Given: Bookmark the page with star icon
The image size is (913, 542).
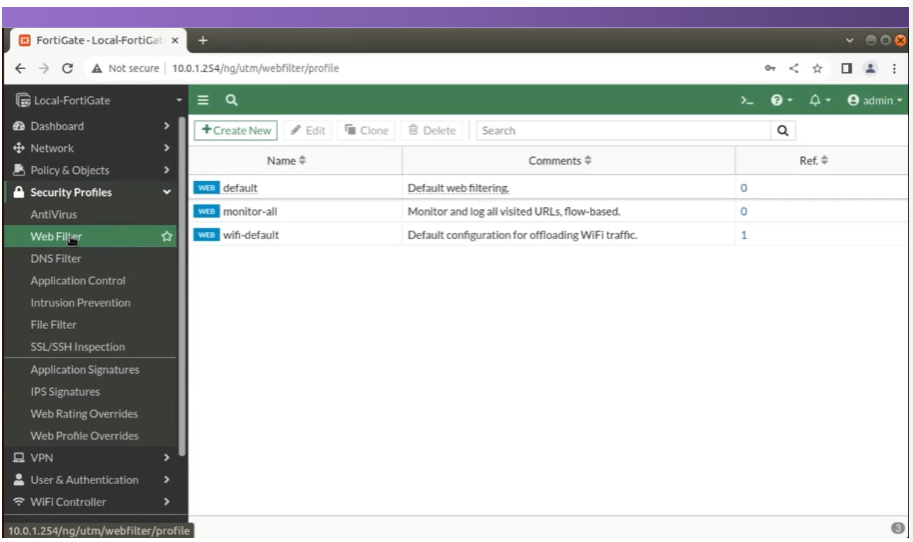Looking at the screenshot, I should [x=818, y=68].
